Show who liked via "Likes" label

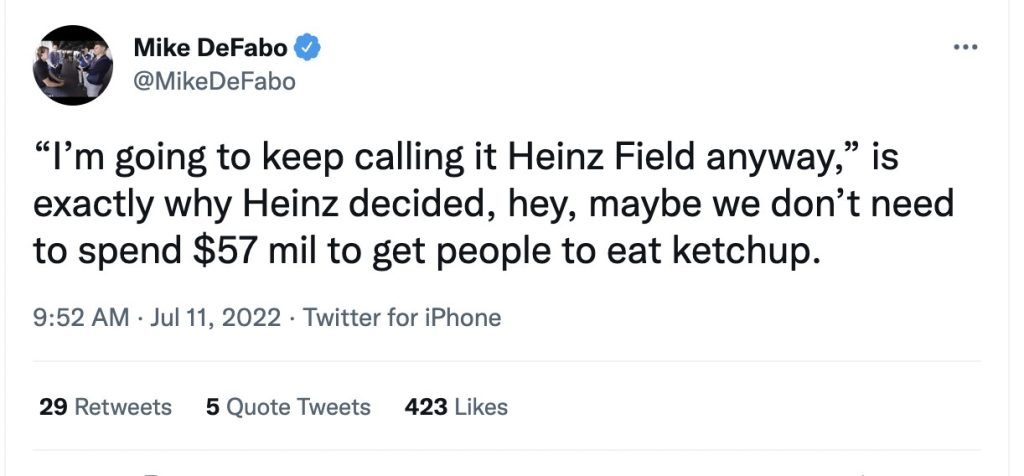tap(481, 407)
